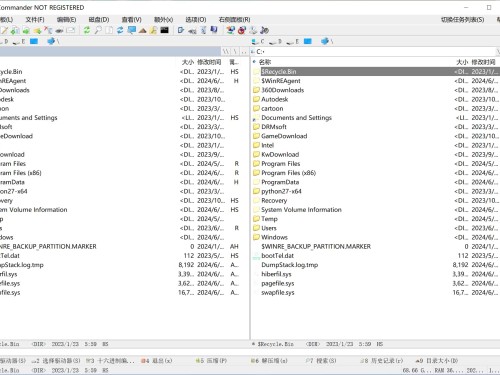
Task: Open the 文件(F) menu
Action: point(35,20)
